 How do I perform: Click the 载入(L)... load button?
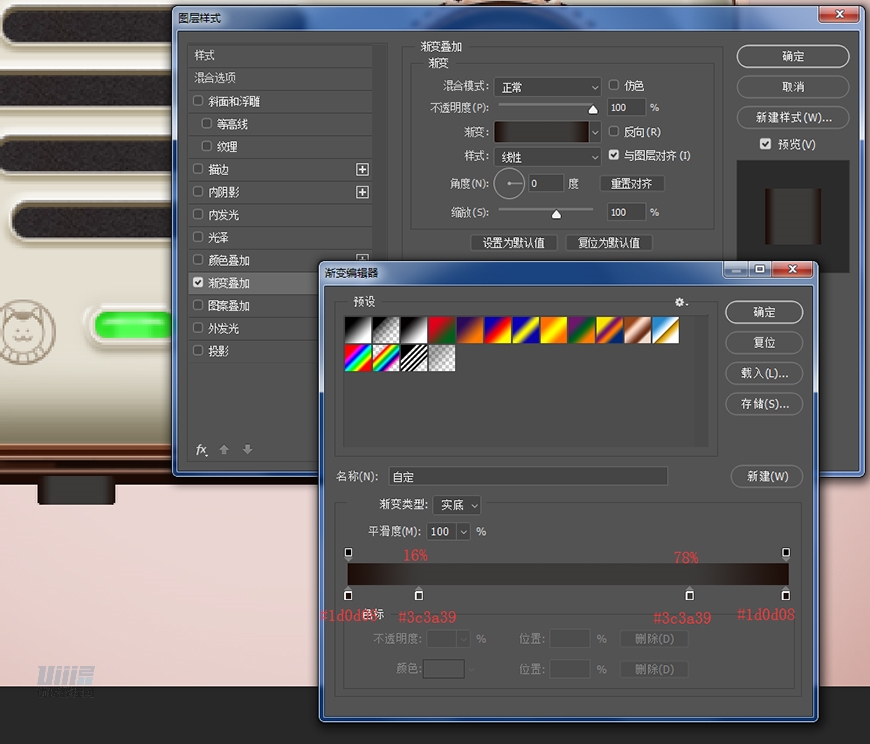click(764, 373)
